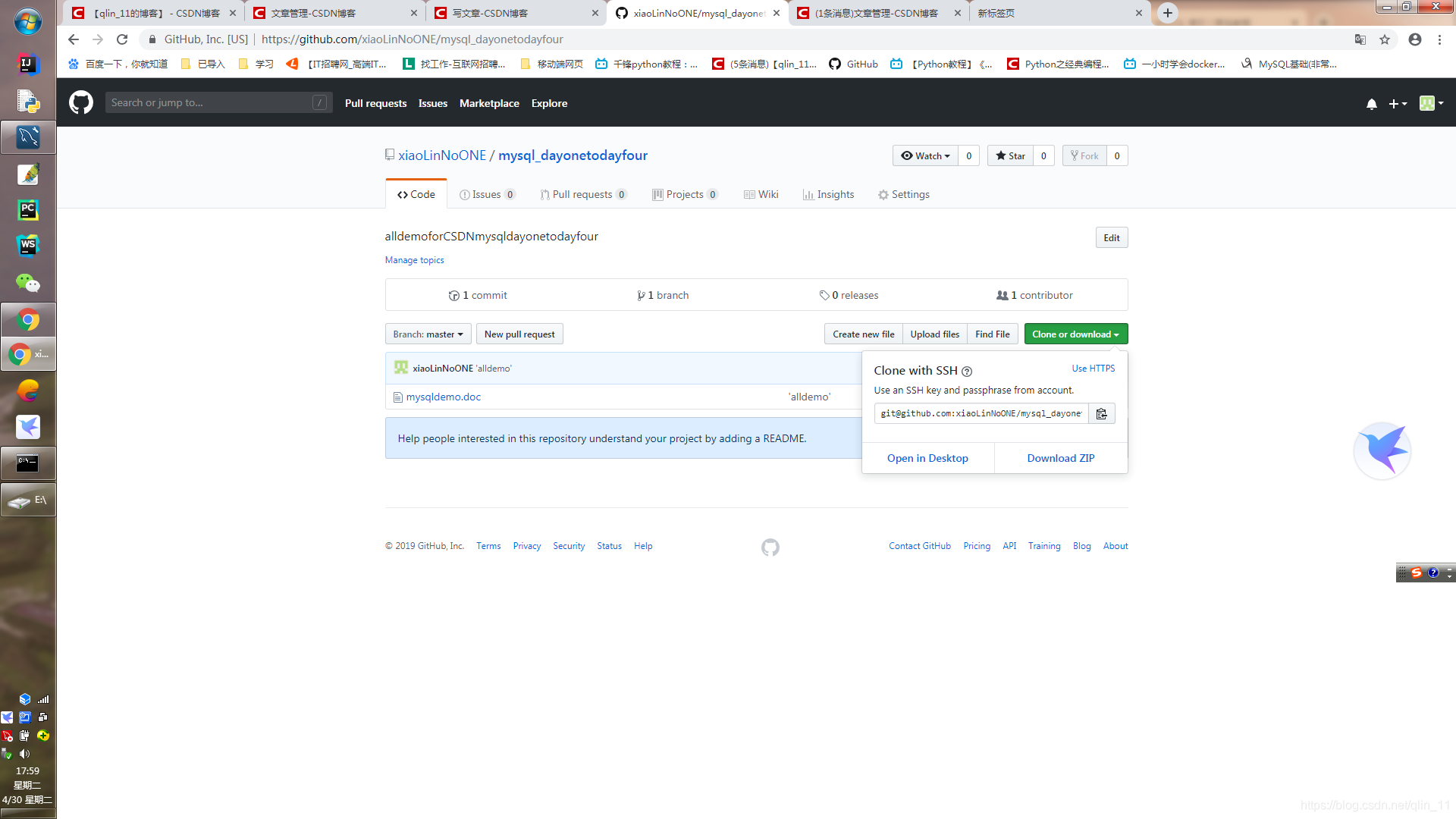Image resolution: width=1456 pixels, height=819 pixels.
Task: Click Upload files button
Action: [x=934, y=334]
